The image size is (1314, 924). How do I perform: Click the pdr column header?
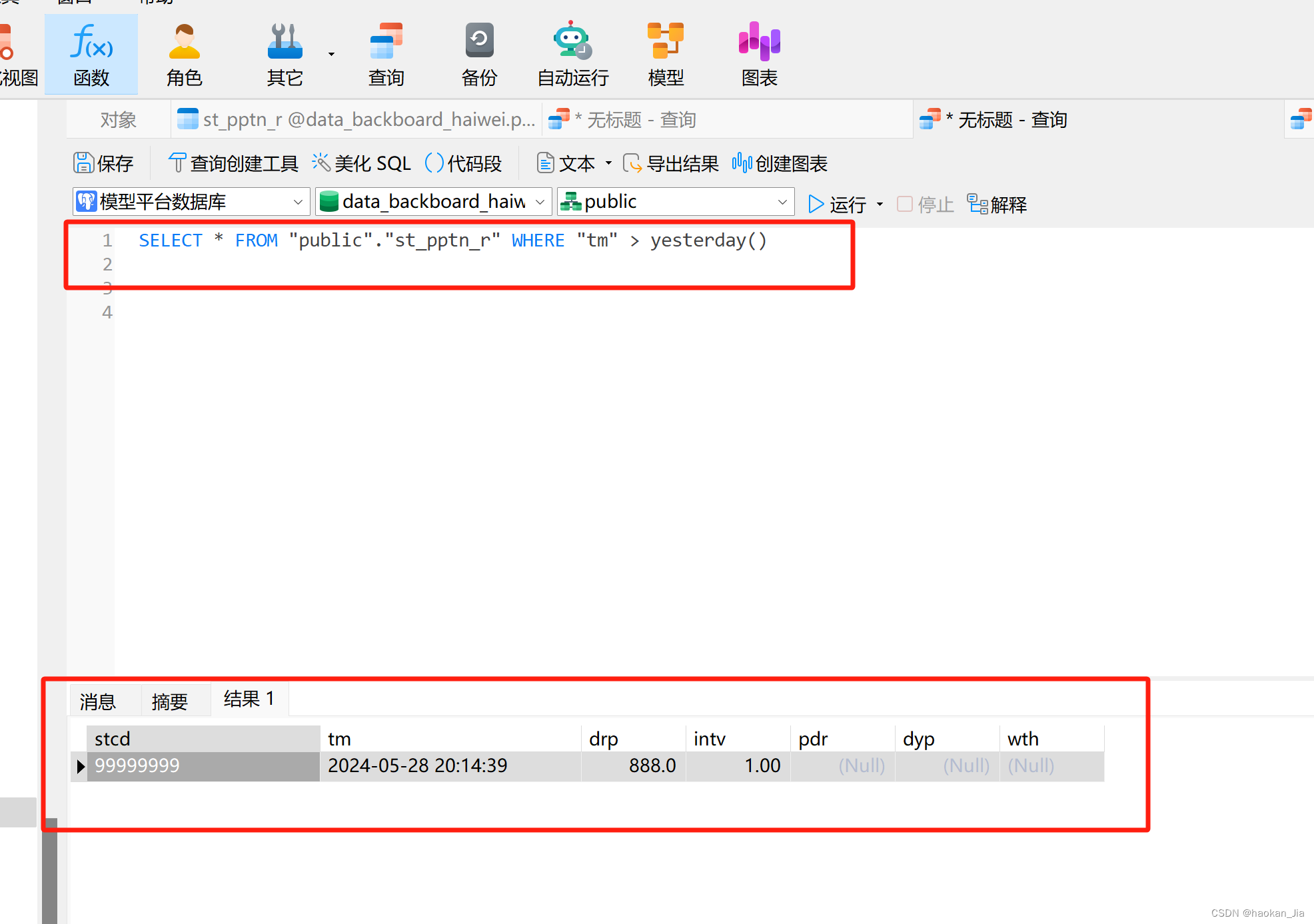(843, 739)
